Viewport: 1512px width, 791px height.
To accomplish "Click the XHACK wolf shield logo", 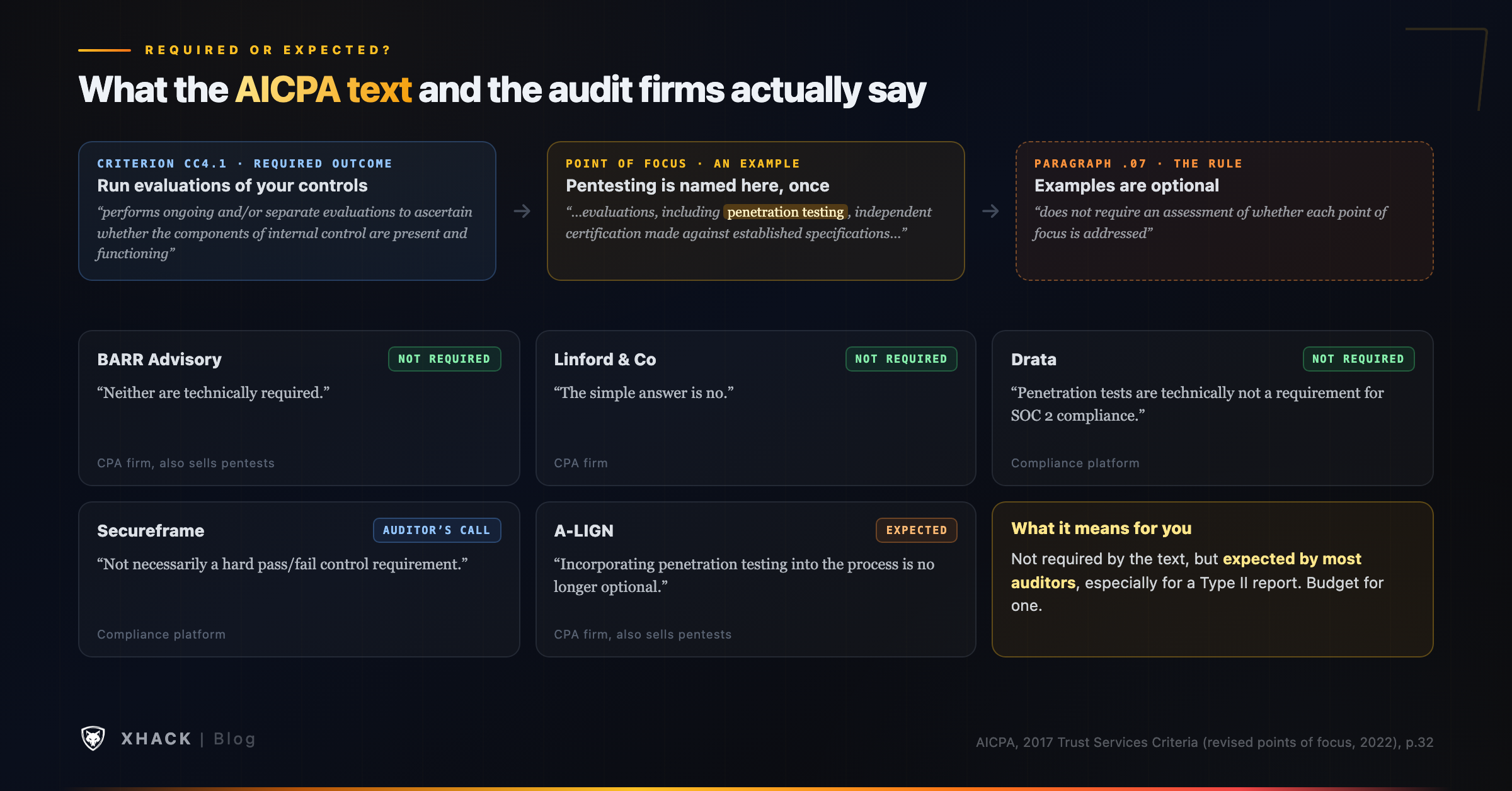I will 93,738.
